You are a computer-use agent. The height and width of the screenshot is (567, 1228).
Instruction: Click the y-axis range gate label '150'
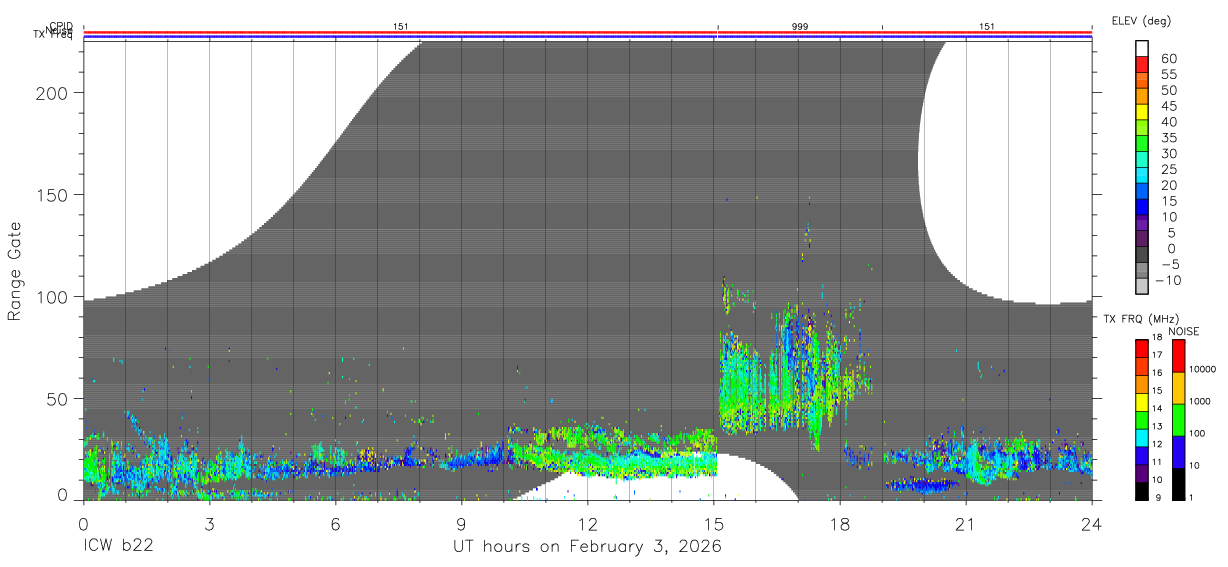point(52,195)
